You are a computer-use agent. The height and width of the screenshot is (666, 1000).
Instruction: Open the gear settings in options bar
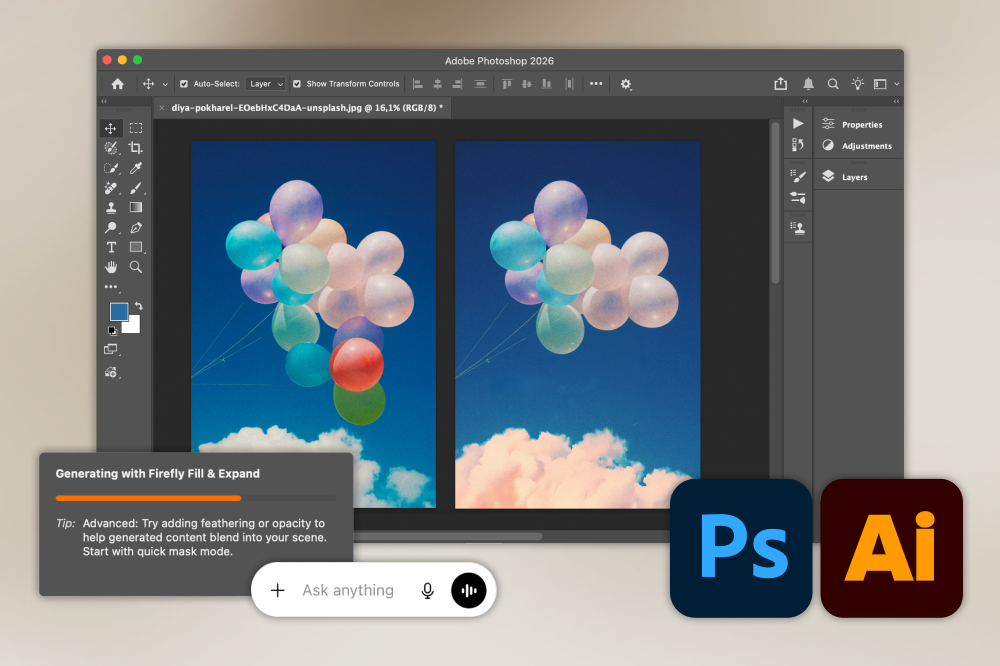626,84
